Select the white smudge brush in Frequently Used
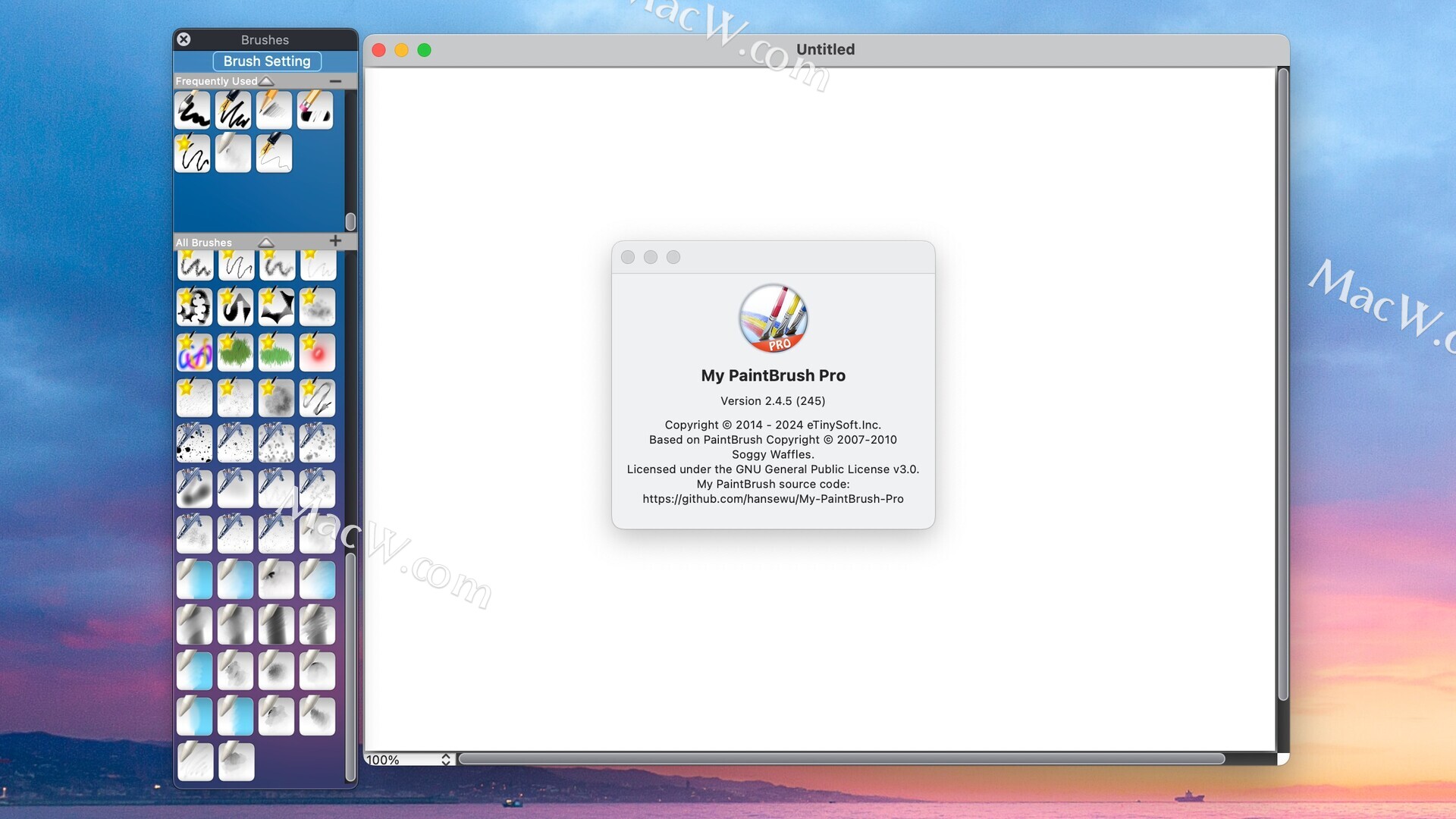Viewport: 1456px width, 819px height. (x=234, y=154)
